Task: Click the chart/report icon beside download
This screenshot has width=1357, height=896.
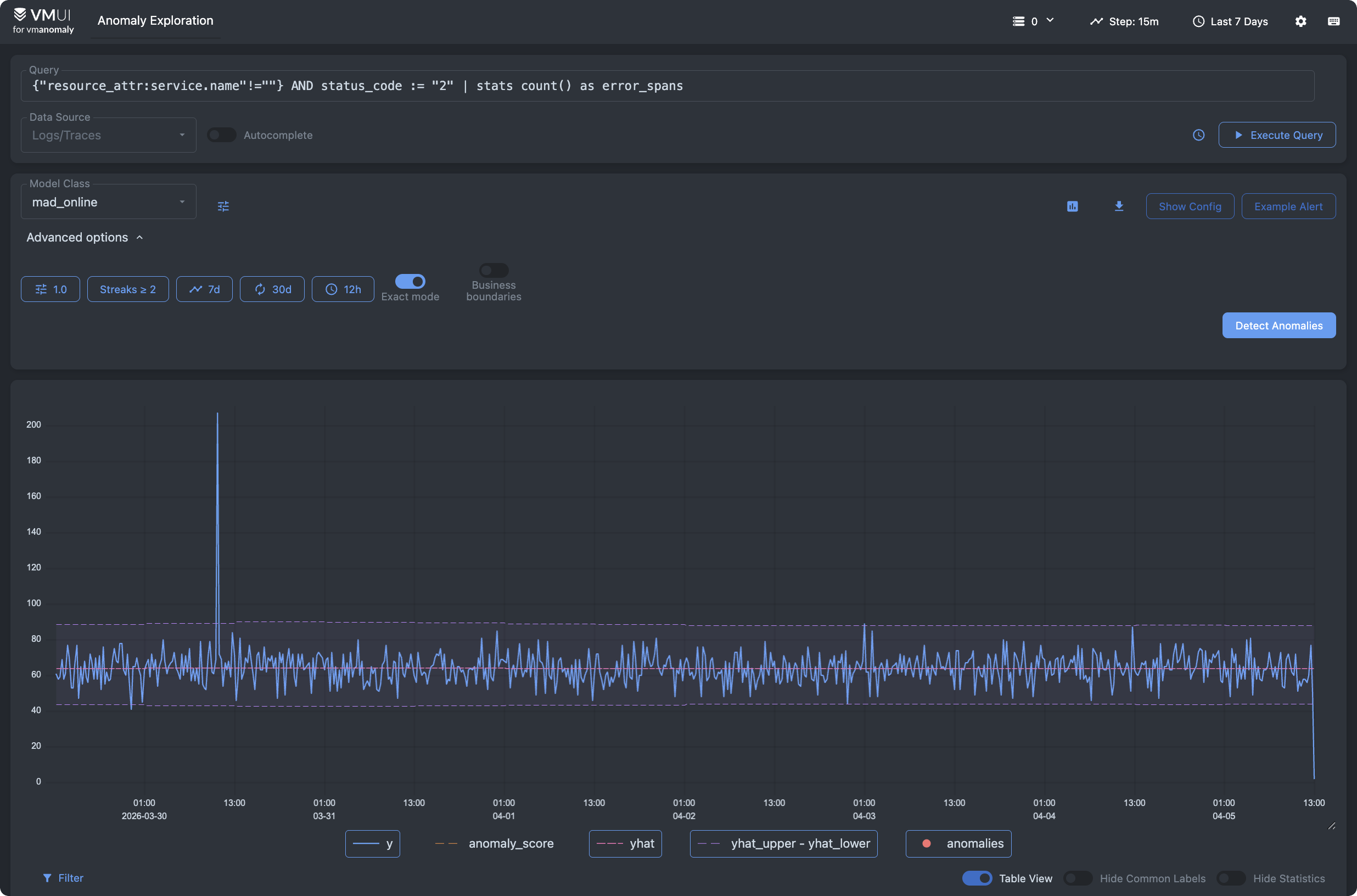Action: (x=1073, y=206)
